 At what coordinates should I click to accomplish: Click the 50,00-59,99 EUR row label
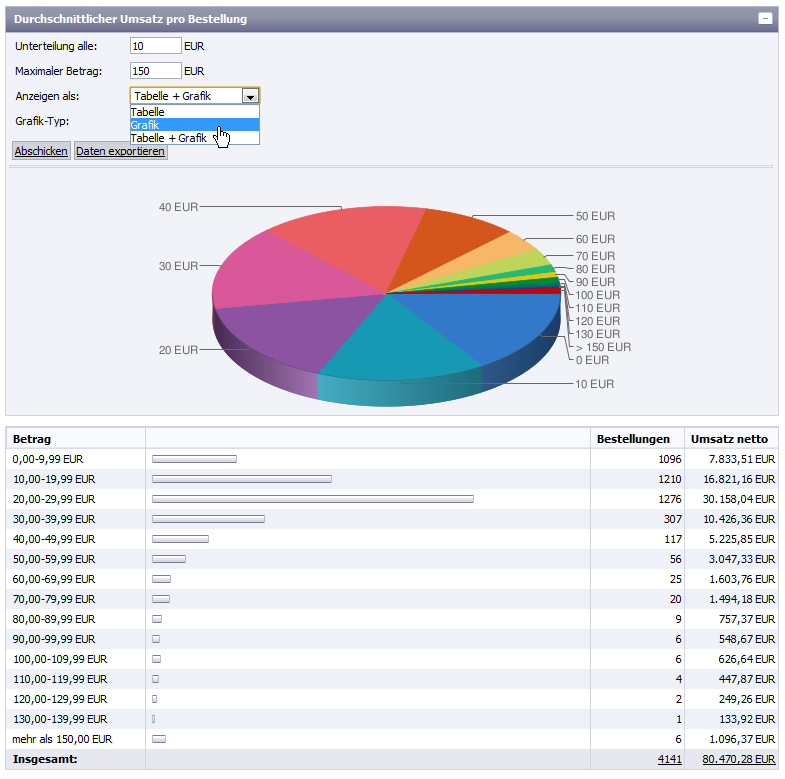(x=54, y=559)
